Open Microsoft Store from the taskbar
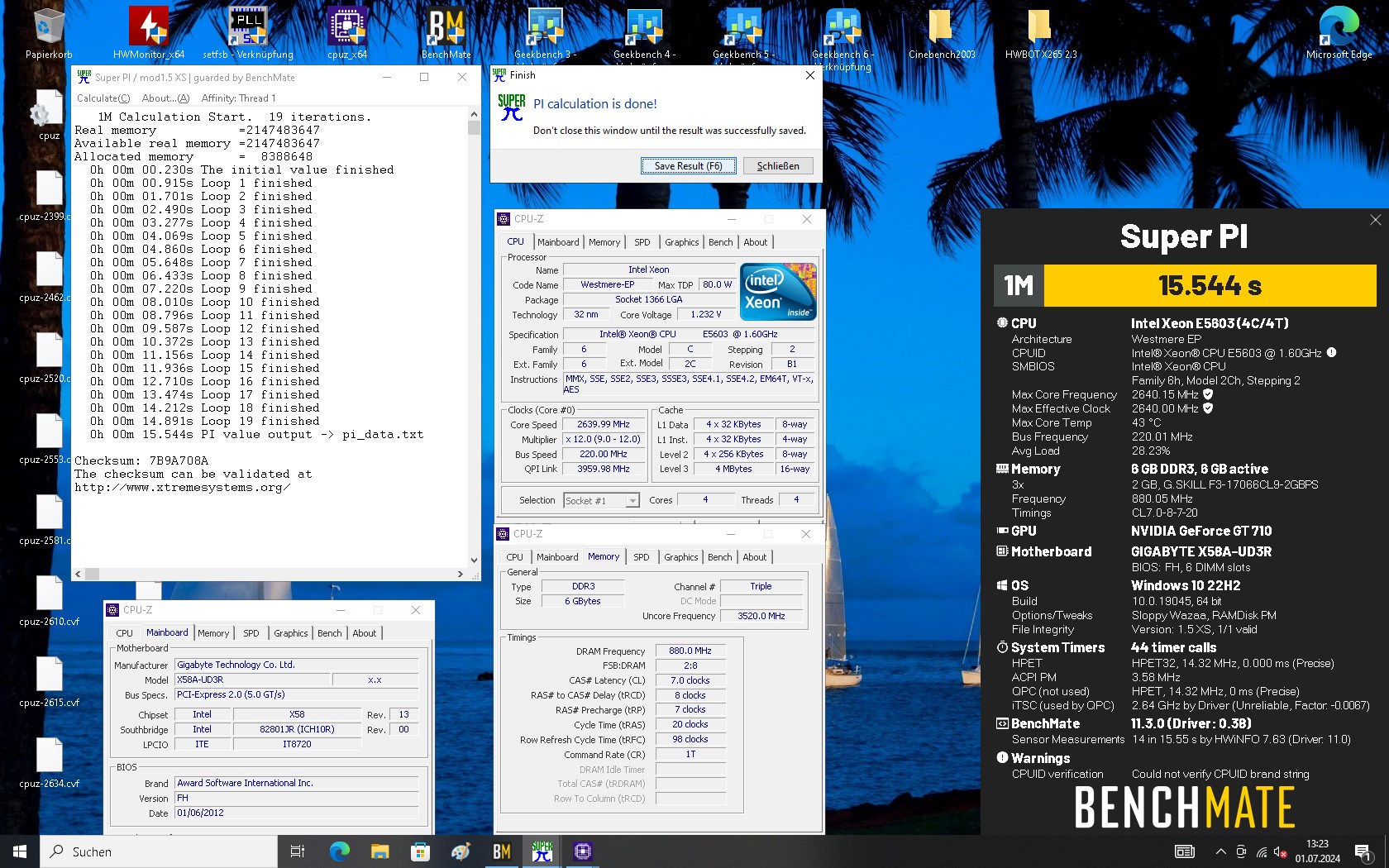 (x=420, y=851)
